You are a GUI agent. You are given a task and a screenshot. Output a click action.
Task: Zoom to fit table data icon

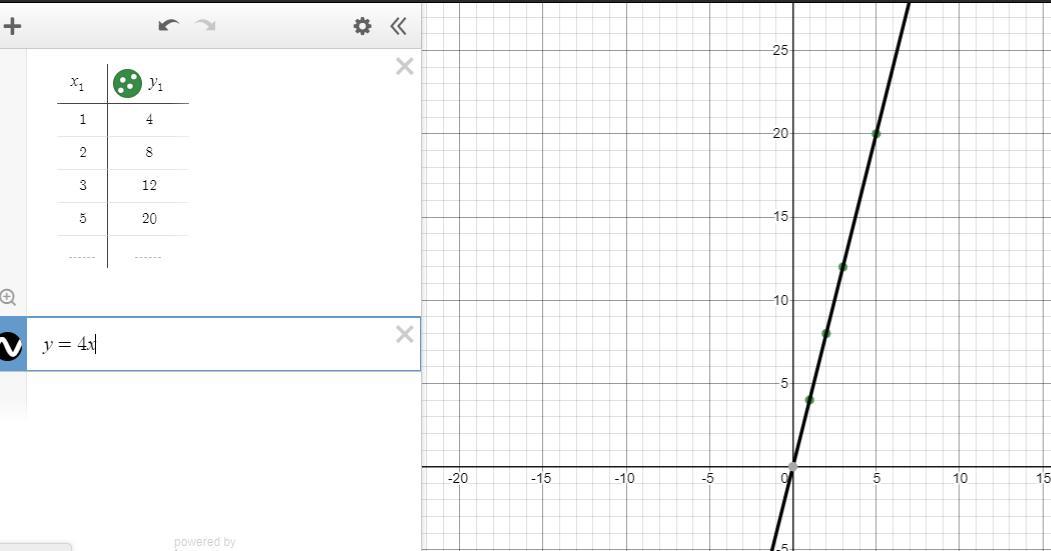pyautogui.click(x=7, y=296)
